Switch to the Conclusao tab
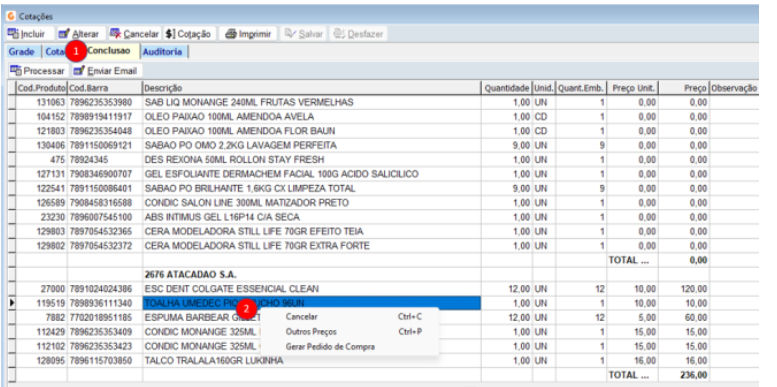 [109, 51]
